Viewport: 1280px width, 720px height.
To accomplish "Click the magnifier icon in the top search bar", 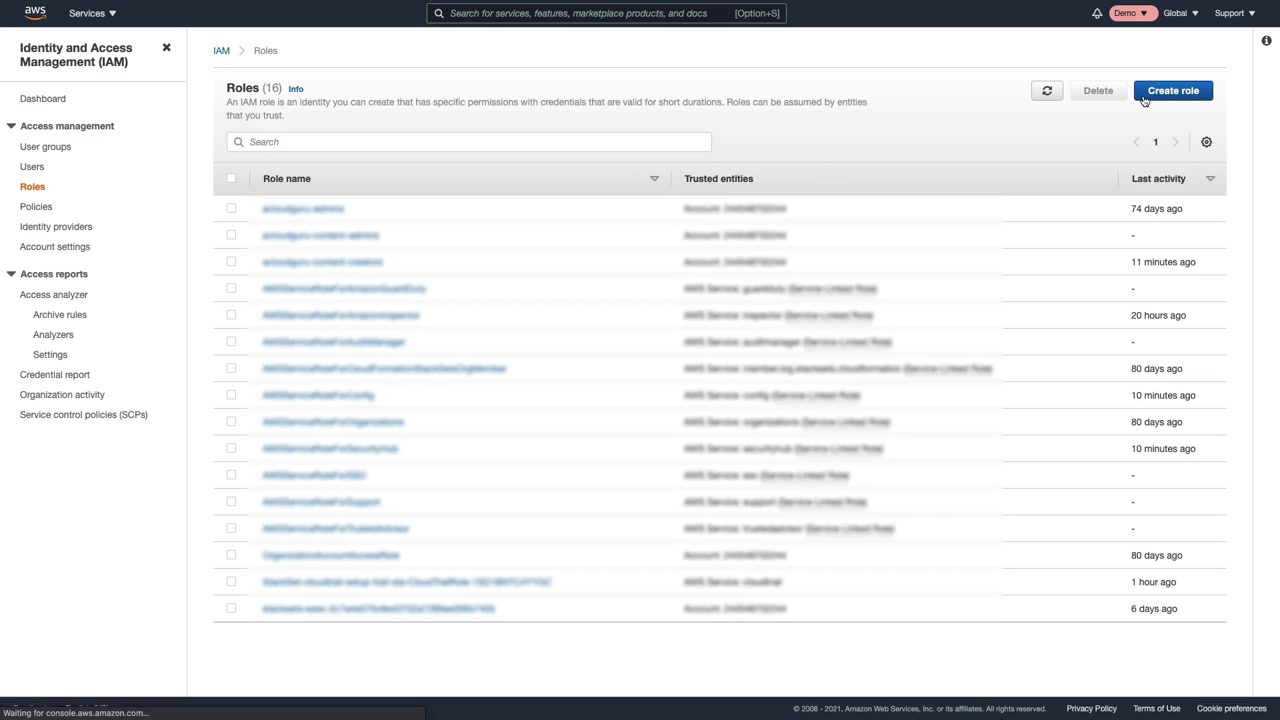I will pos(439,13).
